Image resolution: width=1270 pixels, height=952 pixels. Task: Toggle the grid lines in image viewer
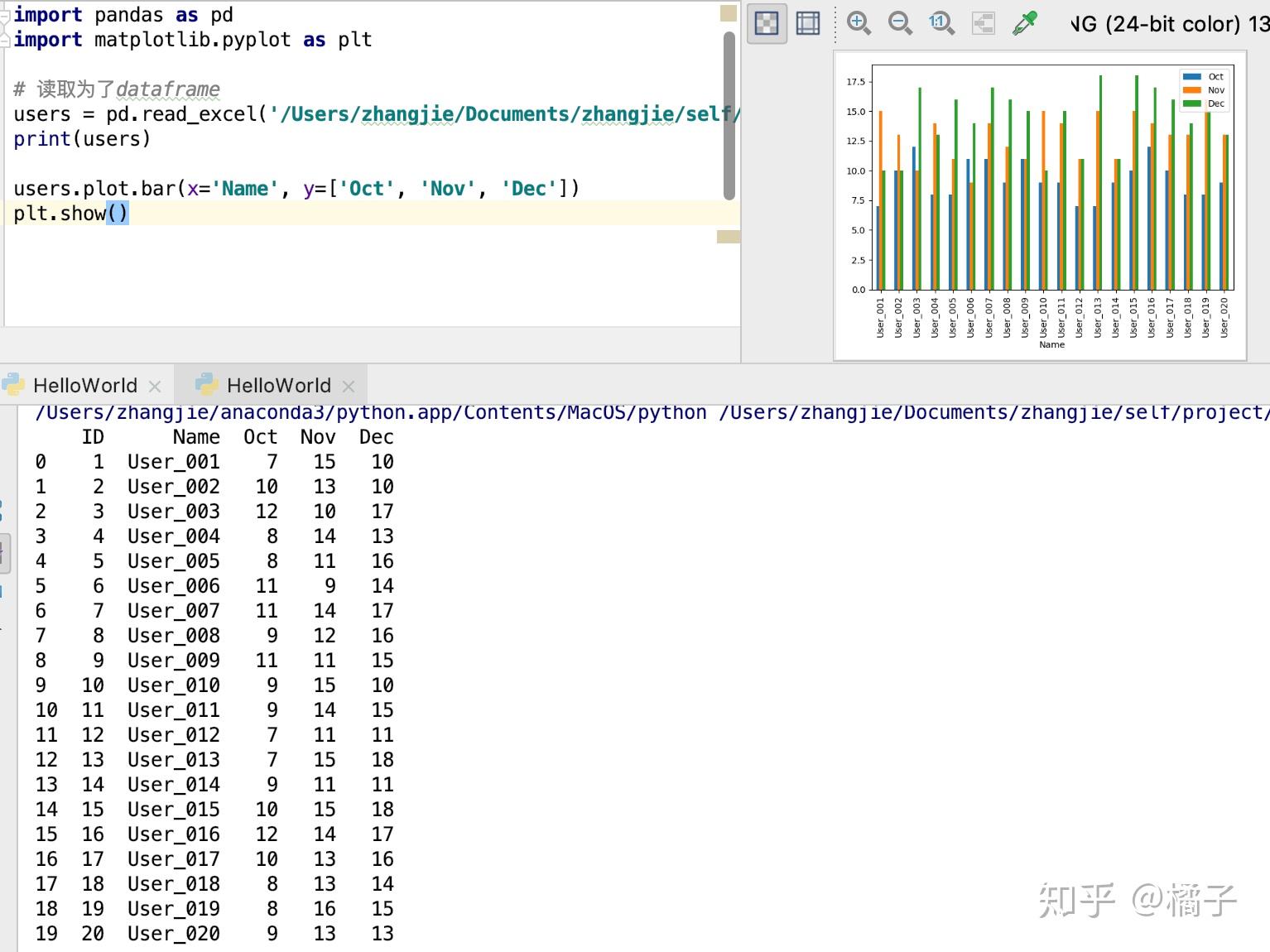coord(808,23)
